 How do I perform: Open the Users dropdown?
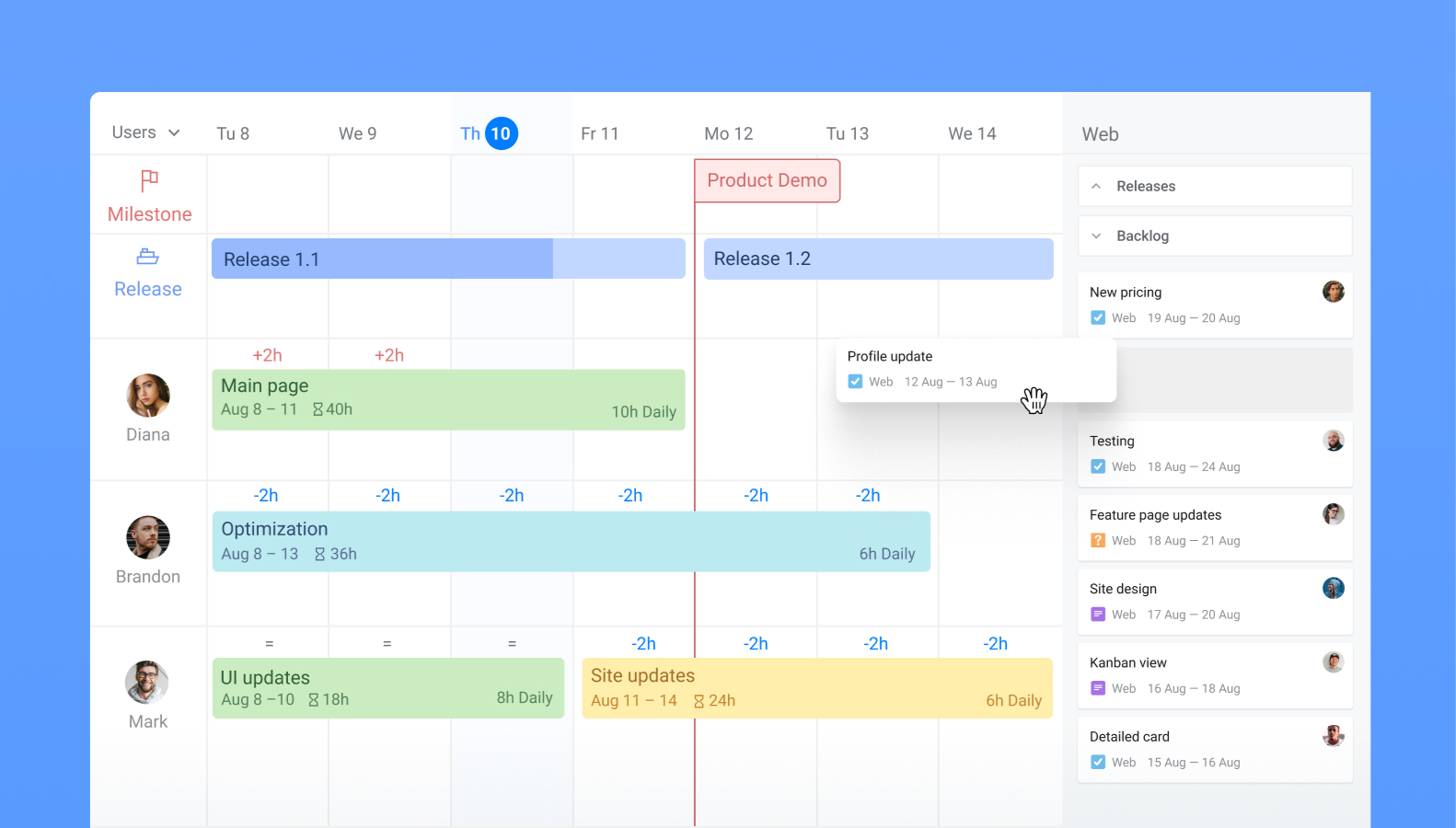146,132
